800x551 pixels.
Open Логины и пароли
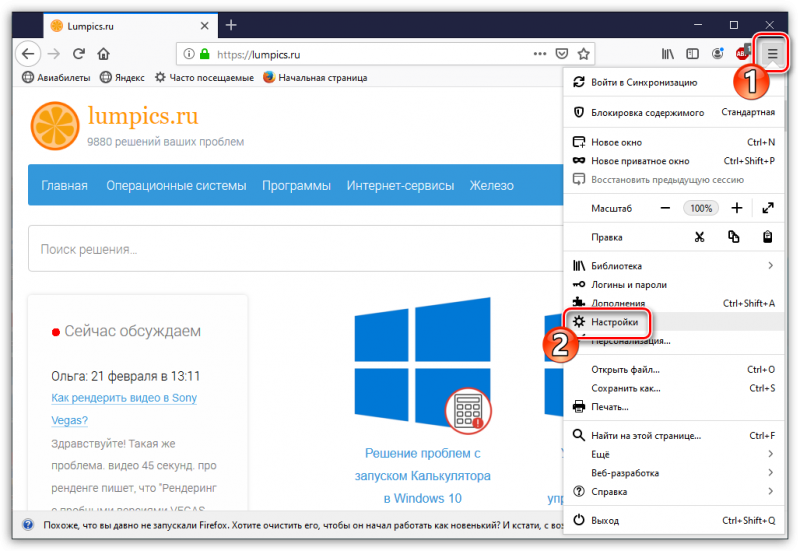[673, 285]
